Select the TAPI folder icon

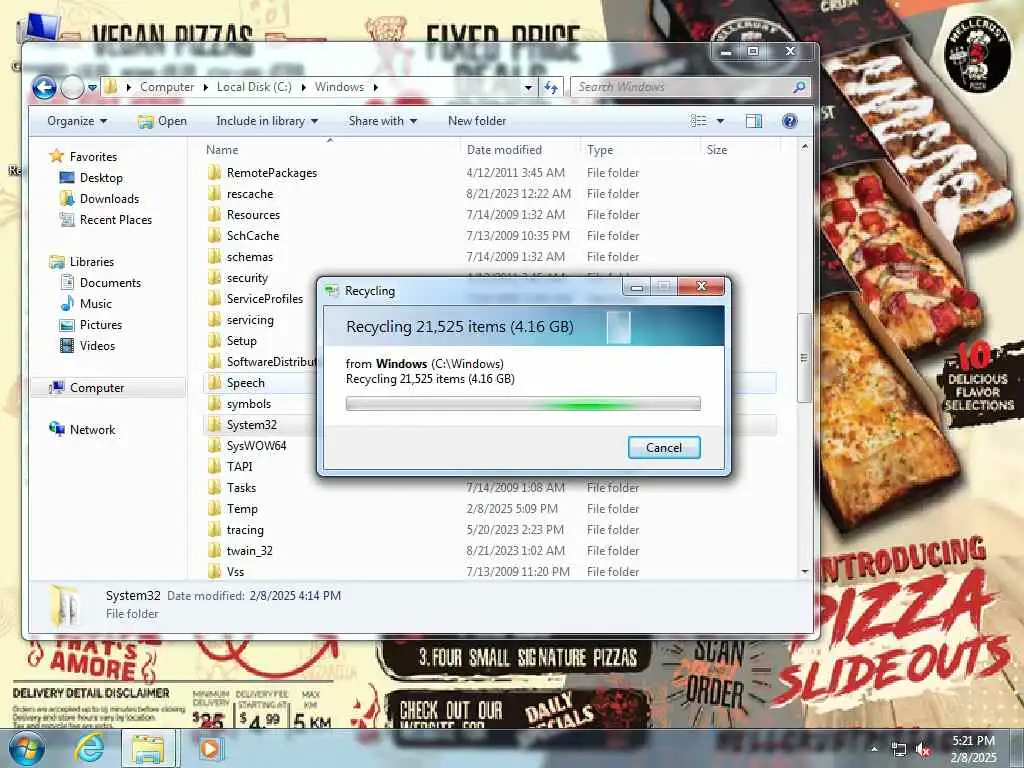(214, 466)
